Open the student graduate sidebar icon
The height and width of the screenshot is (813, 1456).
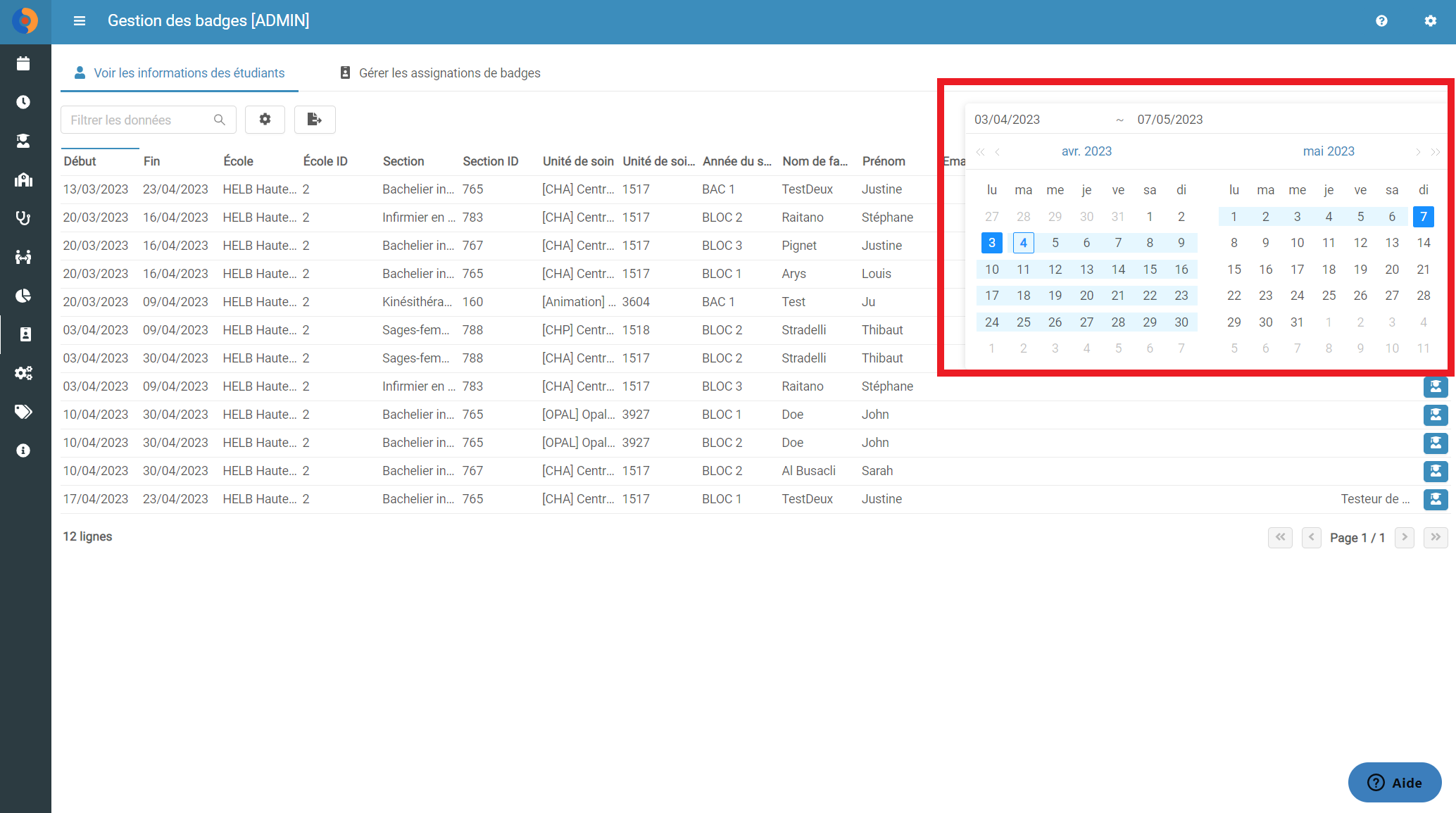click(23, 141)
